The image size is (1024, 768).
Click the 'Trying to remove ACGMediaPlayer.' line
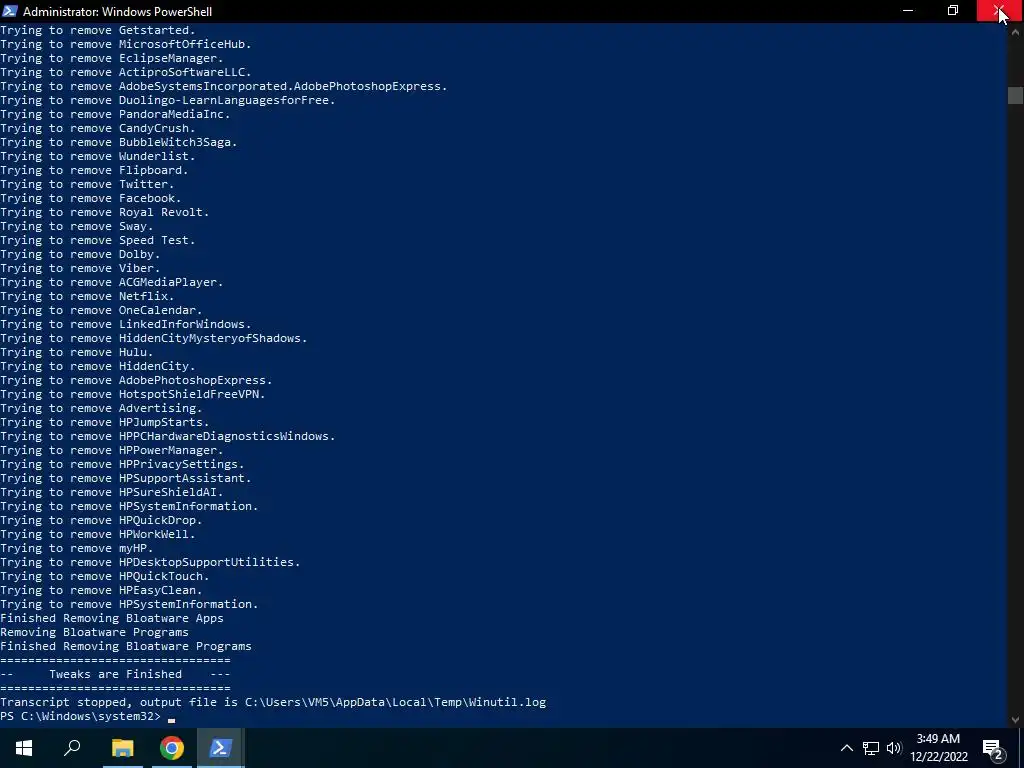112,282
